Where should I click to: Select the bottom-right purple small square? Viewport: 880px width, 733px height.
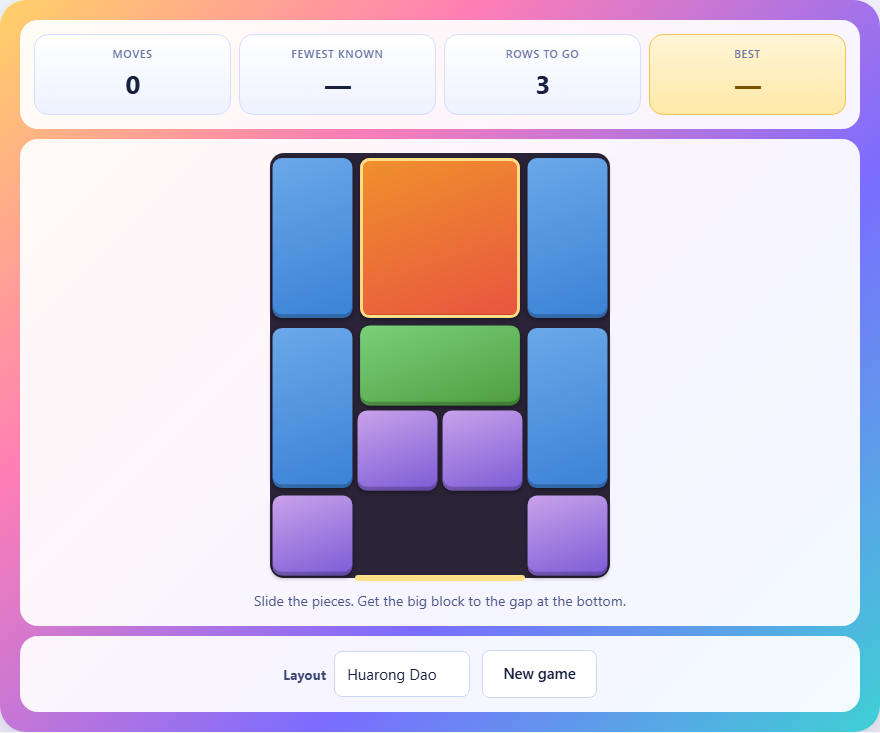567,535
